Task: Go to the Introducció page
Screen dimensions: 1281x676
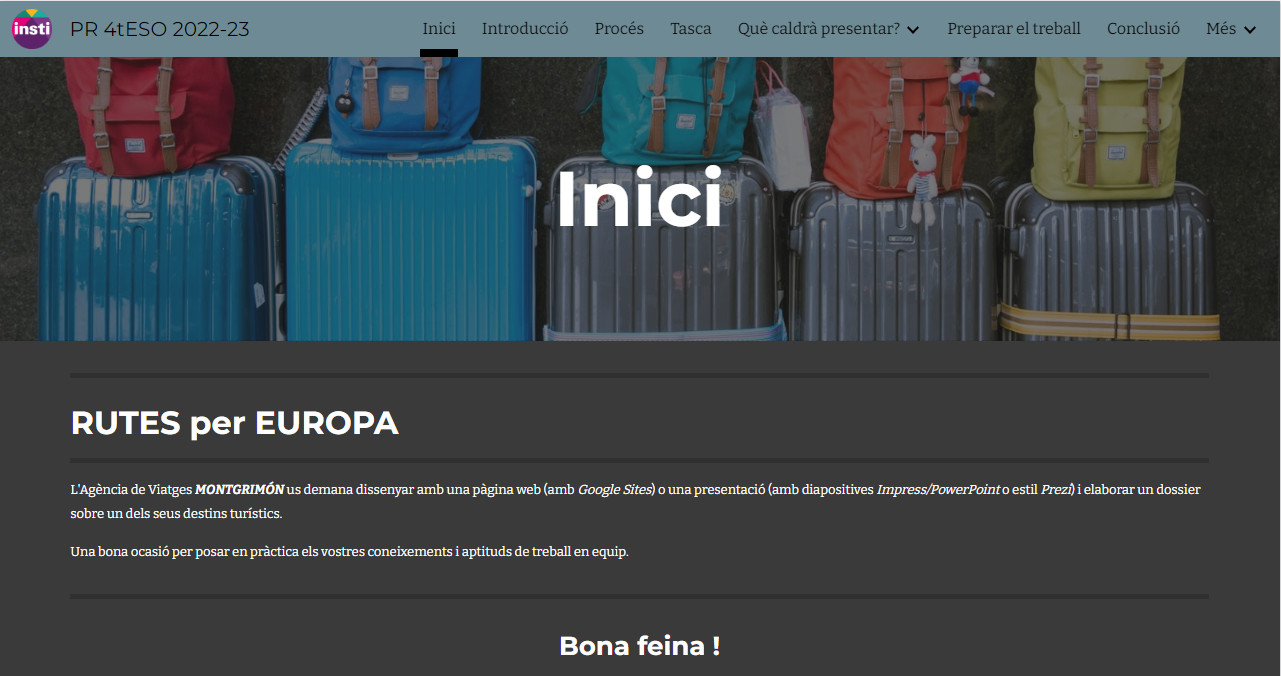Action: pyautogui.click(x=525, y=29)
